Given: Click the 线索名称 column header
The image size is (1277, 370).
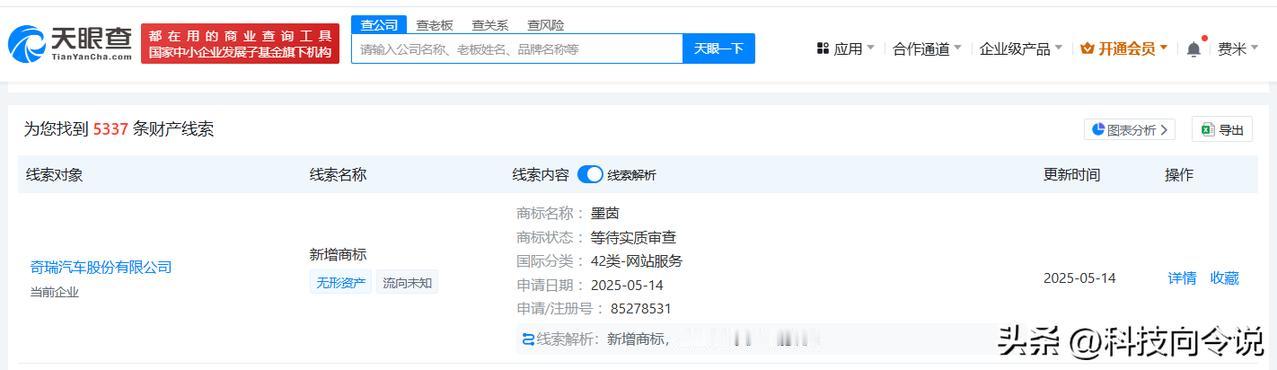Looking at the screenshot, I should click(338, 174).
